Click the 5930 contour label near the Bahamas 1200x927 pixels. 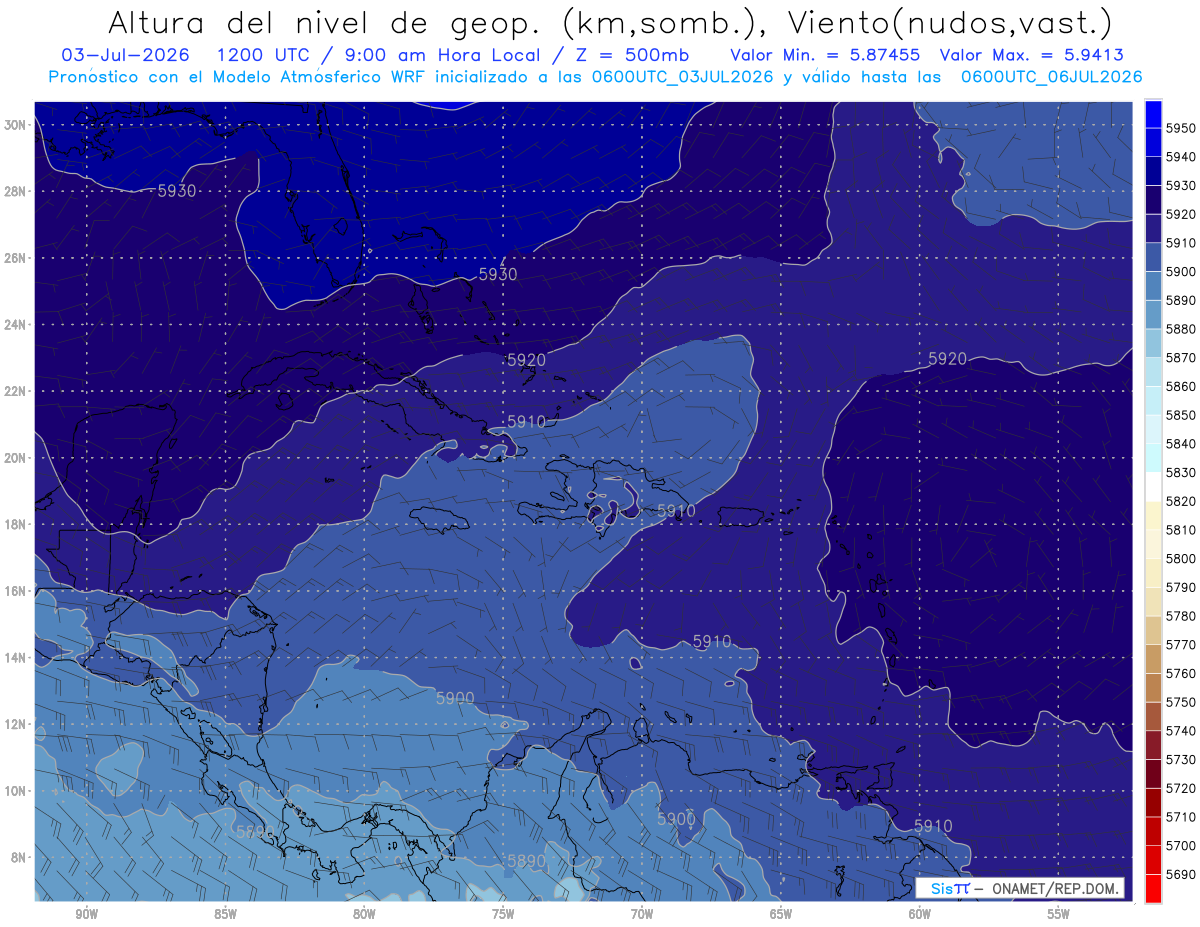(498, 273)
